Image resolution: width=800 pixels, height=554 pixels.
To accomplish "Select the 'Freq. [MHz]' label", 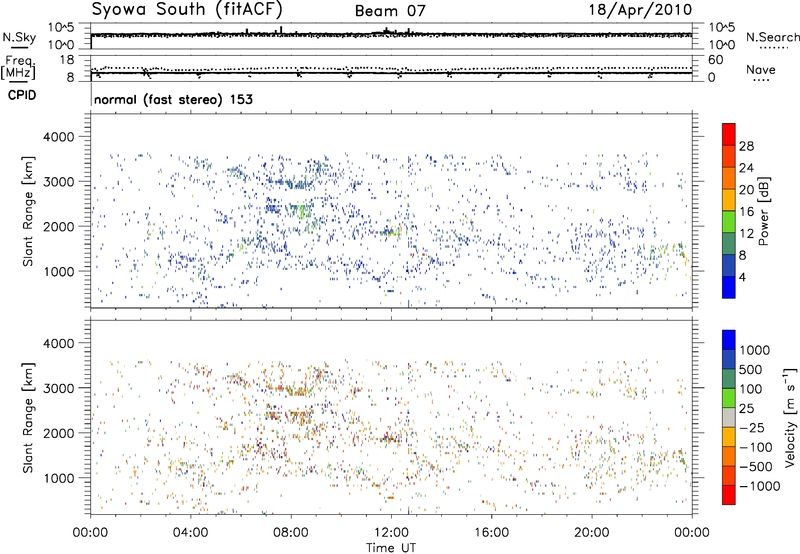I will click(18, 67).
